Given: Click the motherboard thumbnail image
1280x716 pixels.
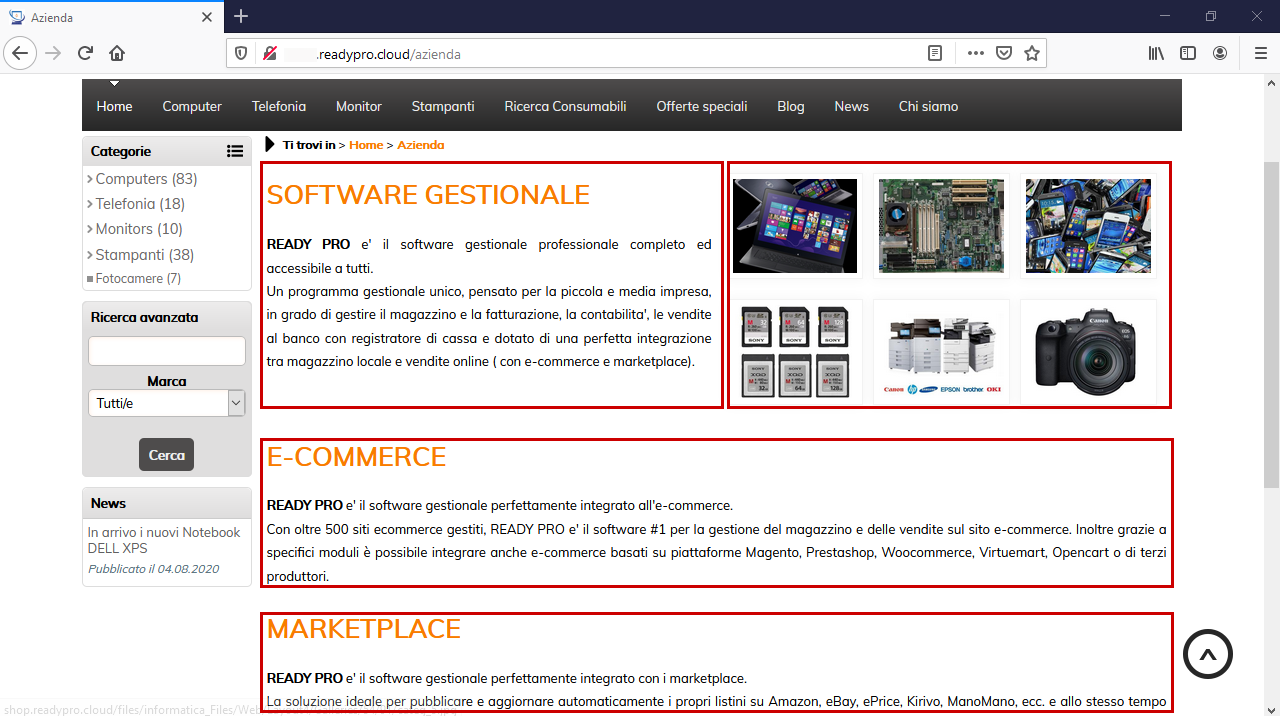Looking at the screenshot, I should tap(941, 226).
